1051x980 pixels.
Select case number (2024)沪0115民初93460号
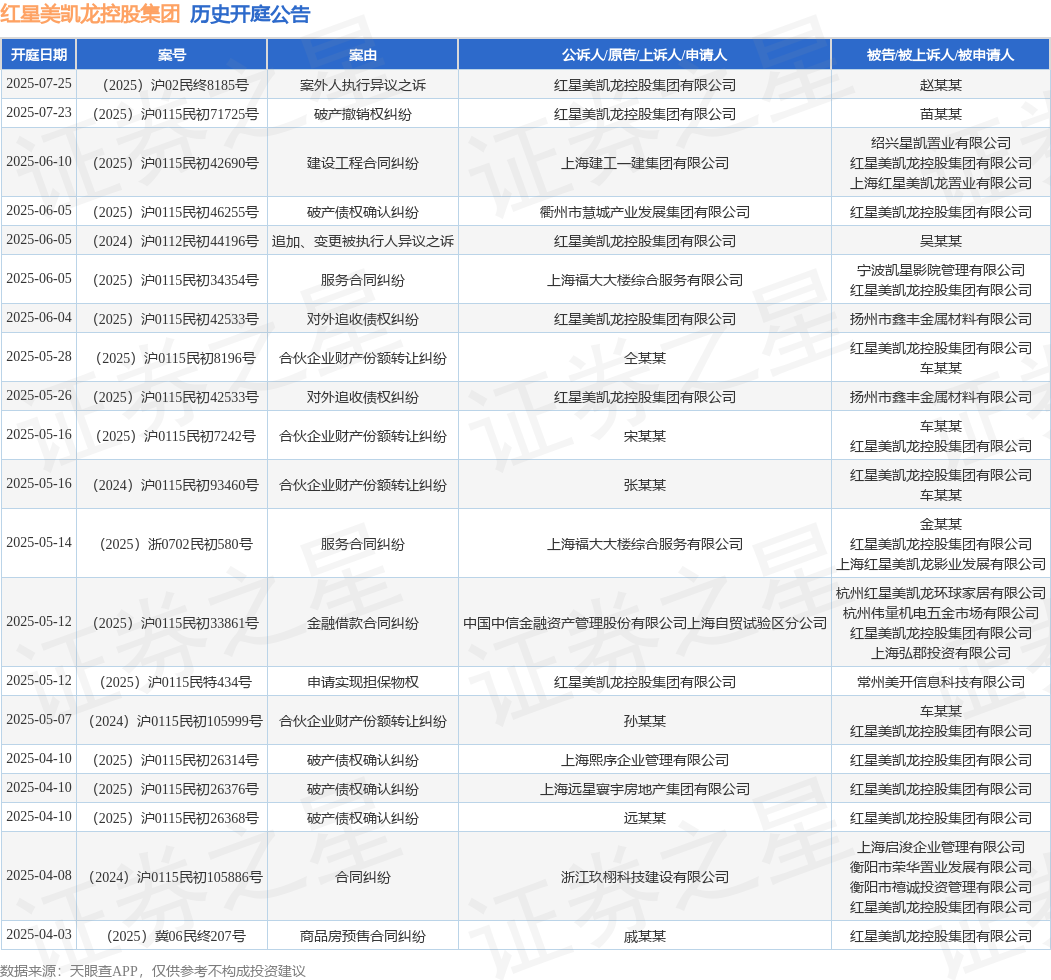point(172,485)
